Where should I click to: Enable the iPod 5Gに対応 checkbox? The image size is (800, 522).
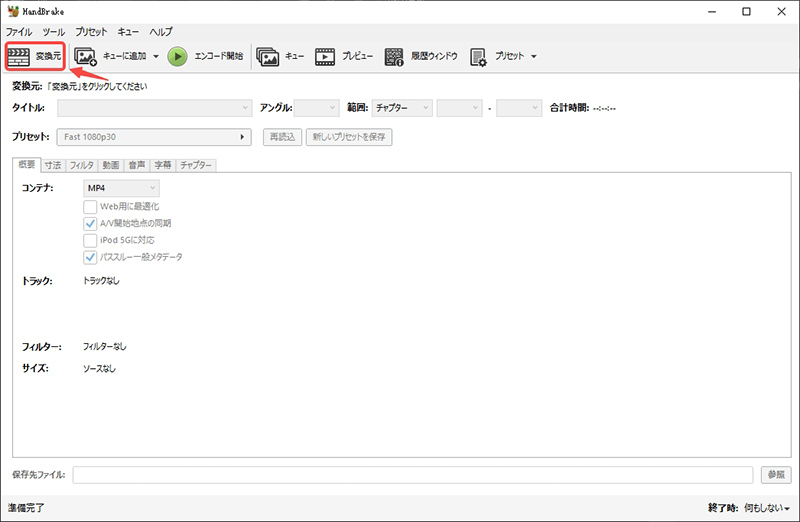(x=90, y=240)
